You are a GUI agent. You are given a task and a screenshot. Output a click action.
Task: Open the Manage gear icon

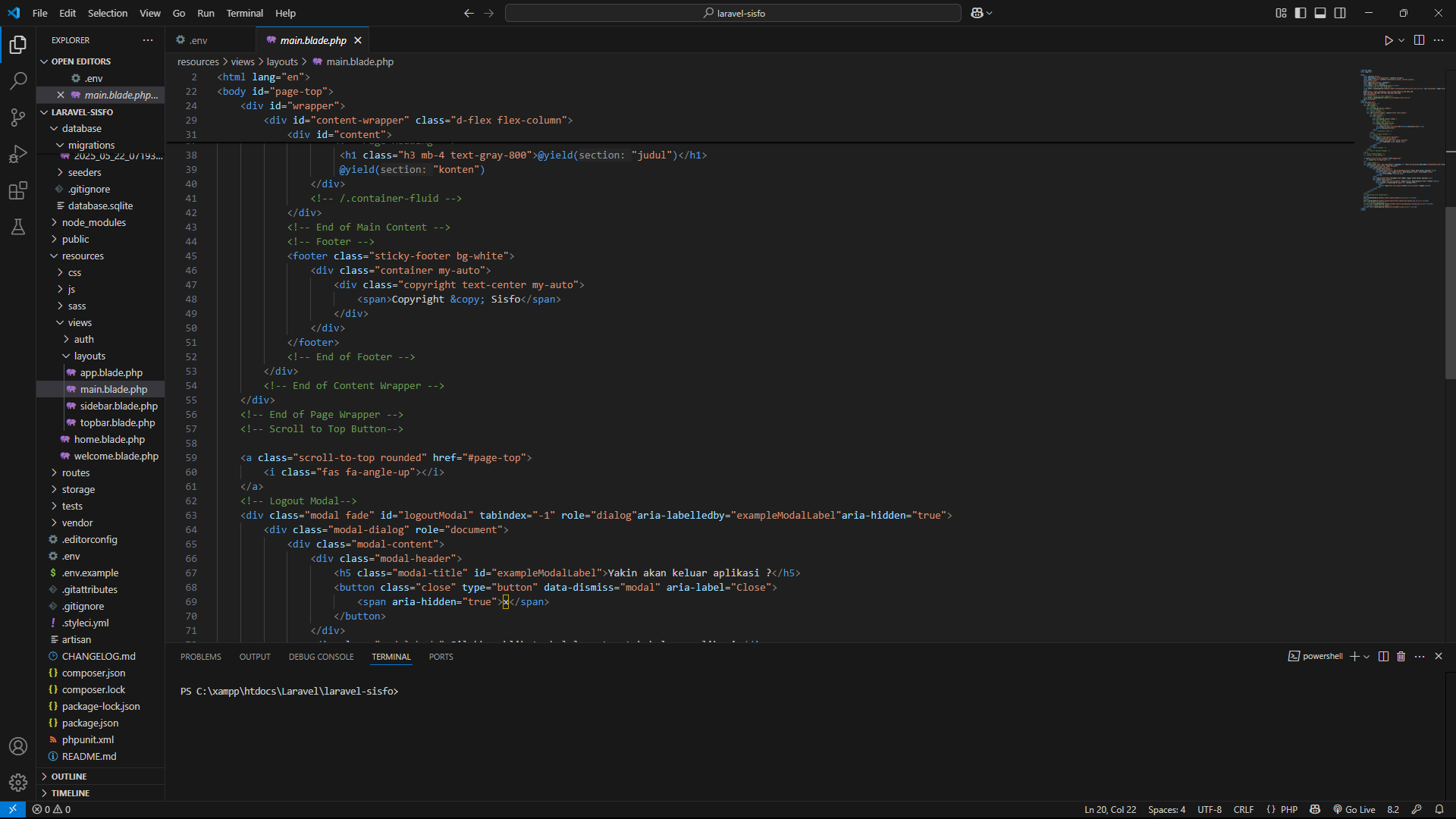point(18,782)
